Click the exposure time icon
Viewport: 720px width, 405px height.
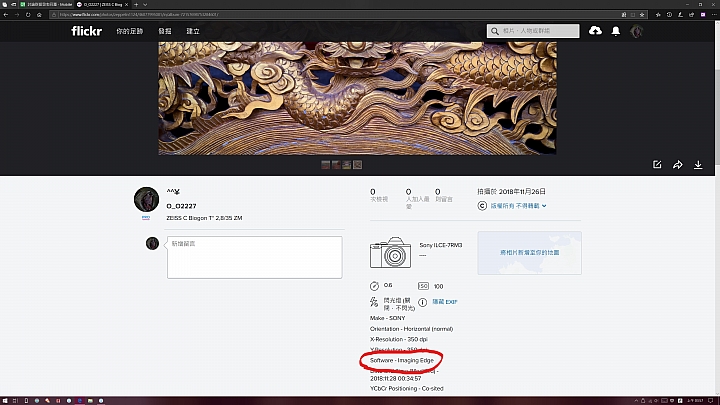coord(374,286)
